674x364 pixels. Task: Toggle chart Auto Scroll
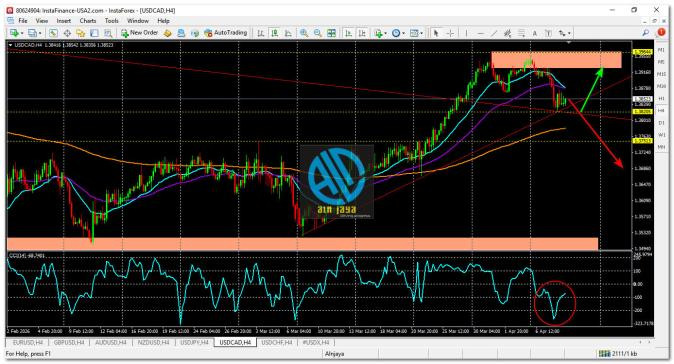coord(348,33)
